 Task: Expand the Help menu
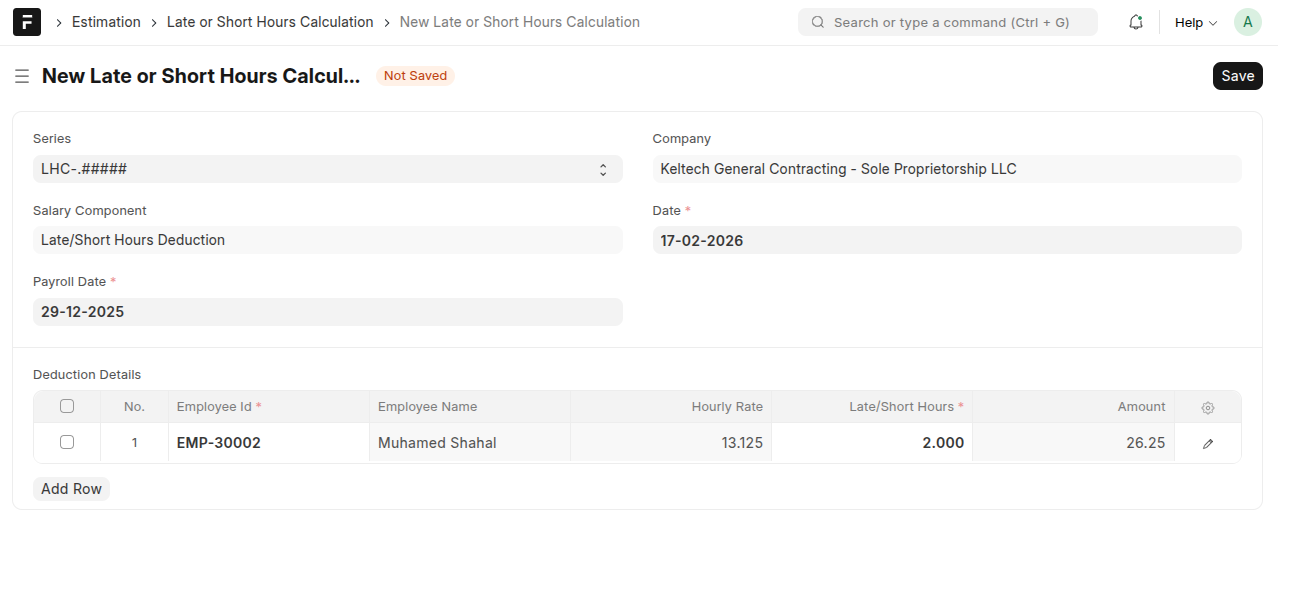(1195, 22)
